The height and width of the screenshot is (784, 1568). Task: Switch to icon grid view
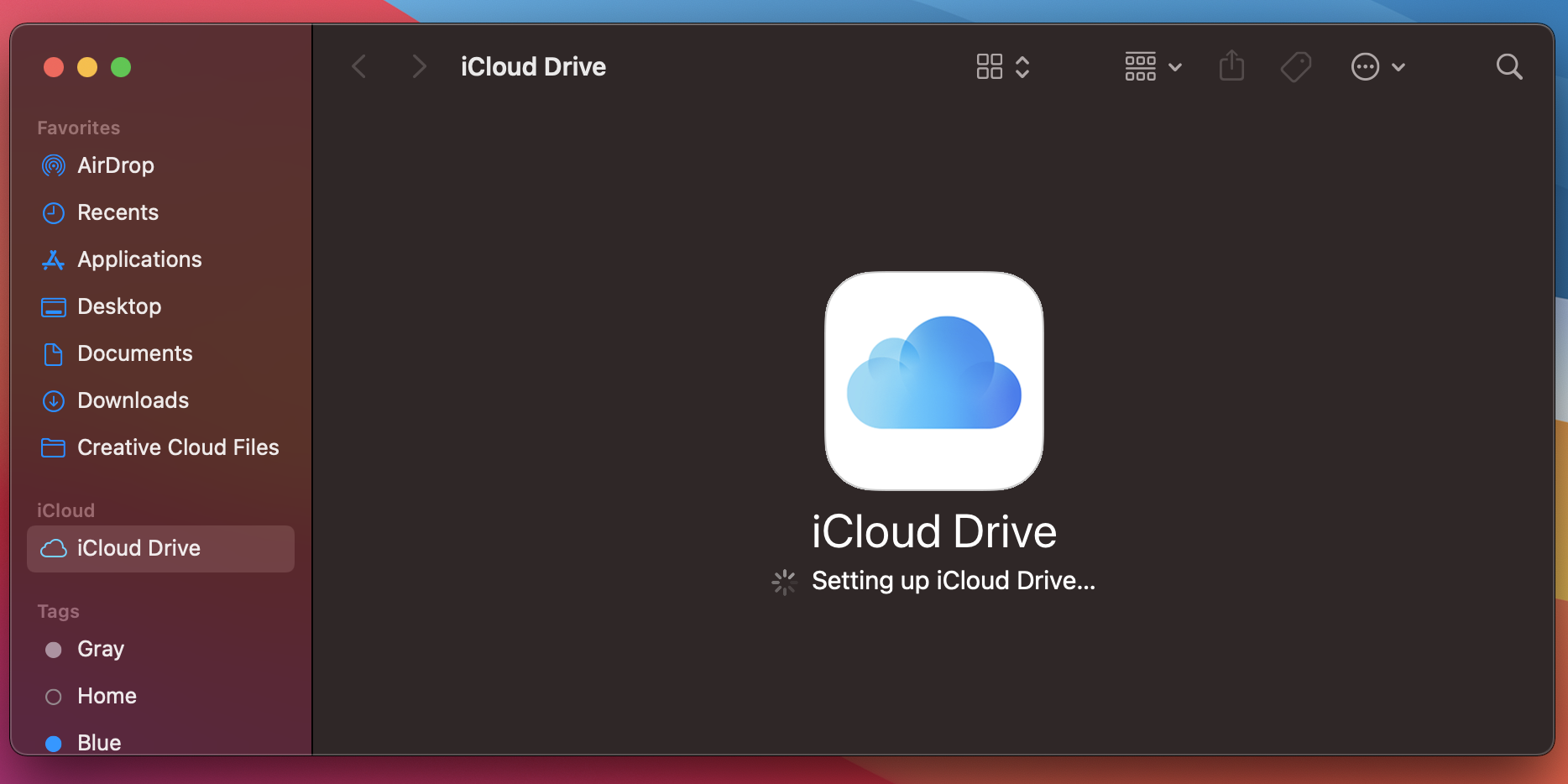[x=990, y=66]
